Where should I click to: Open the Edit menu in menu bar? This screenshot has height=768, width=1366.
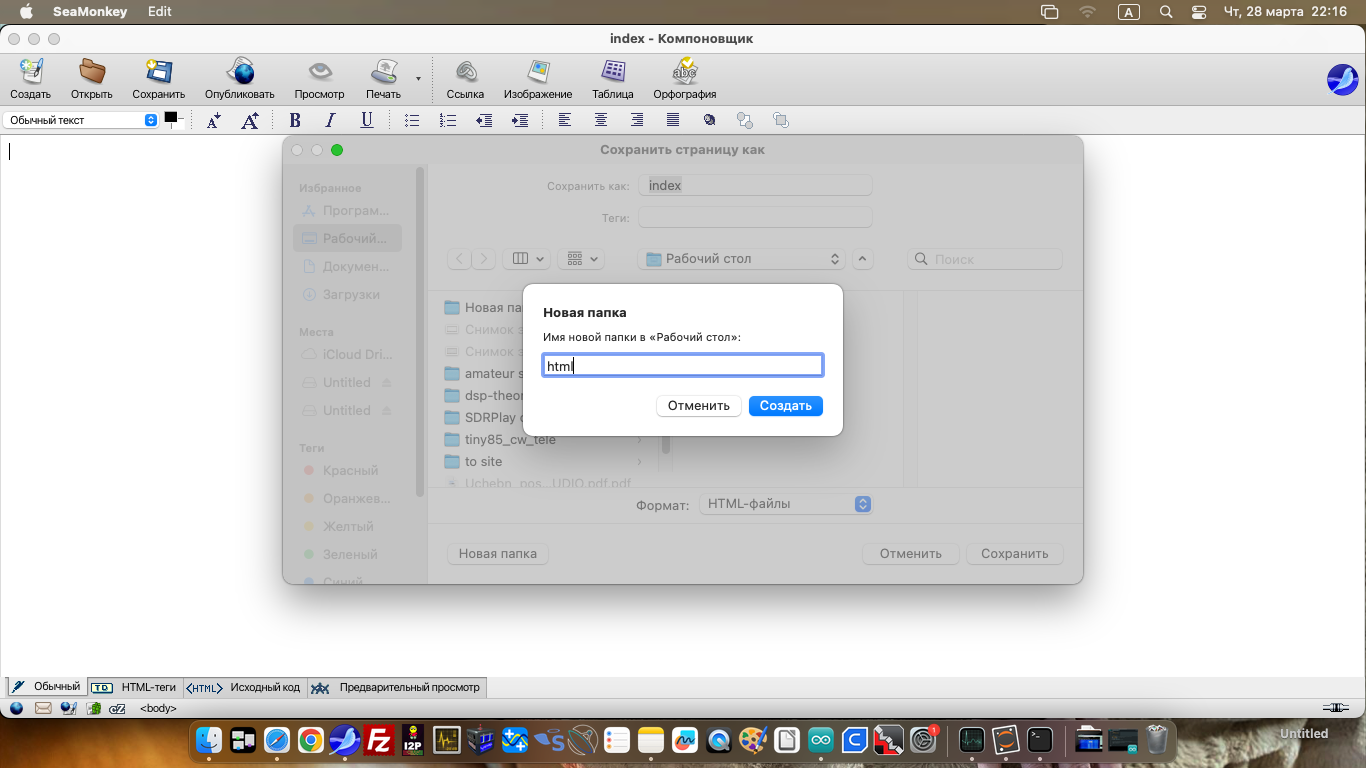pos(159,12)
